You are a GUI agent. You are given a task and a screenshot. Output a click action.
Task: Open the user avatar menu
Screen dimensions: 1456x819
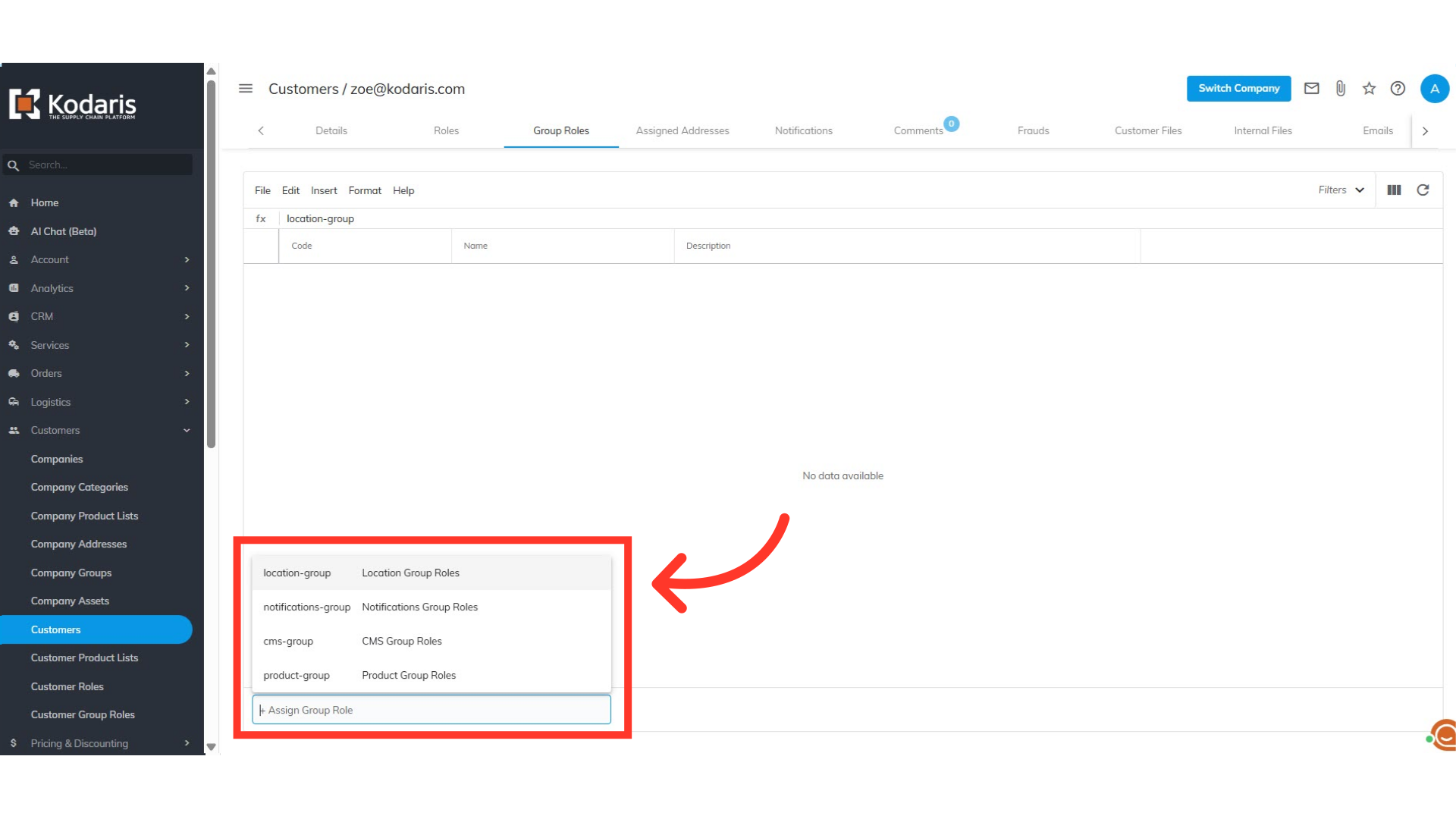[1434, 89]
